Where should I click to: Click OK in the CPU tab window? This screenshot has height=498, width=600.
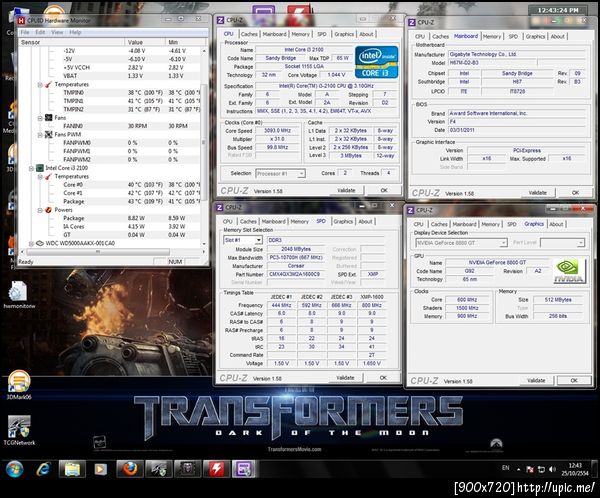pyautogui.click(x=384, y=190)
